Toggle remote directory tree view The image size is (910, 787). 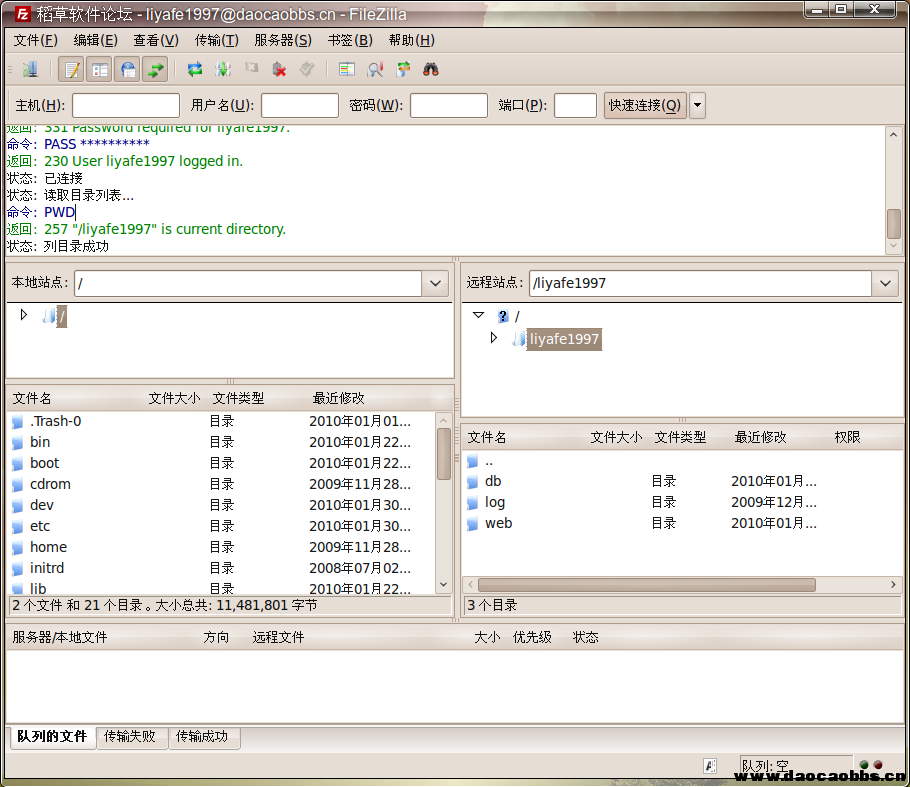pos(127,69)
